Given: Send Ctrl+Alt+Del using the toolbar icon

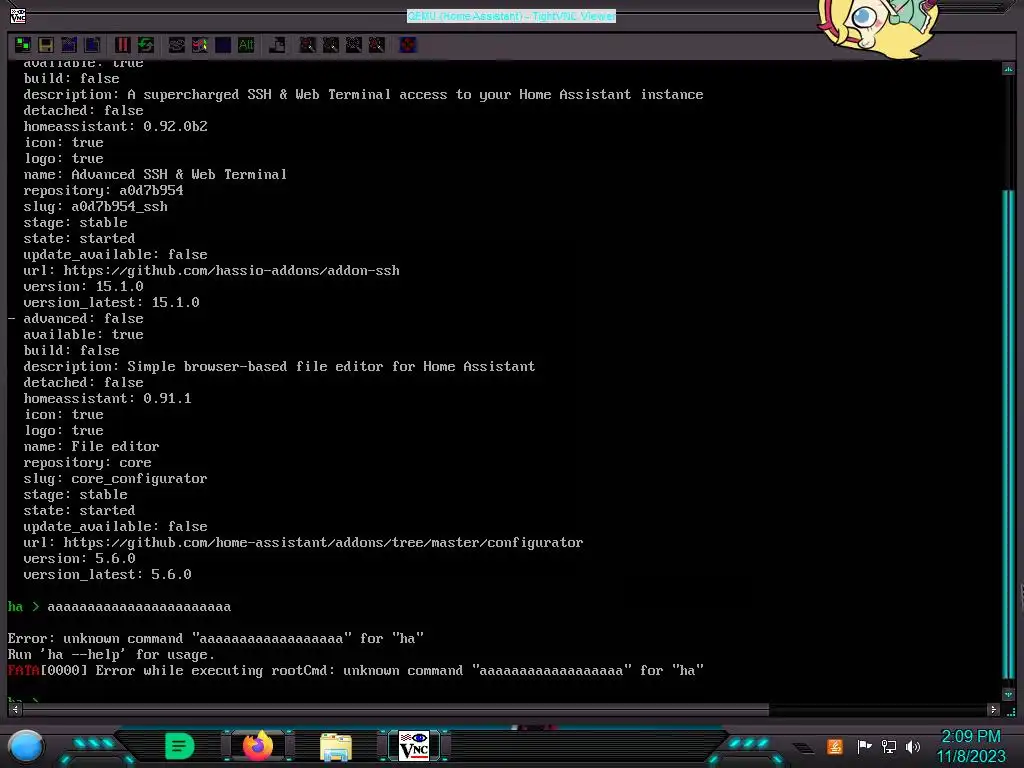Looking at the screenshot, I should 176,44.
